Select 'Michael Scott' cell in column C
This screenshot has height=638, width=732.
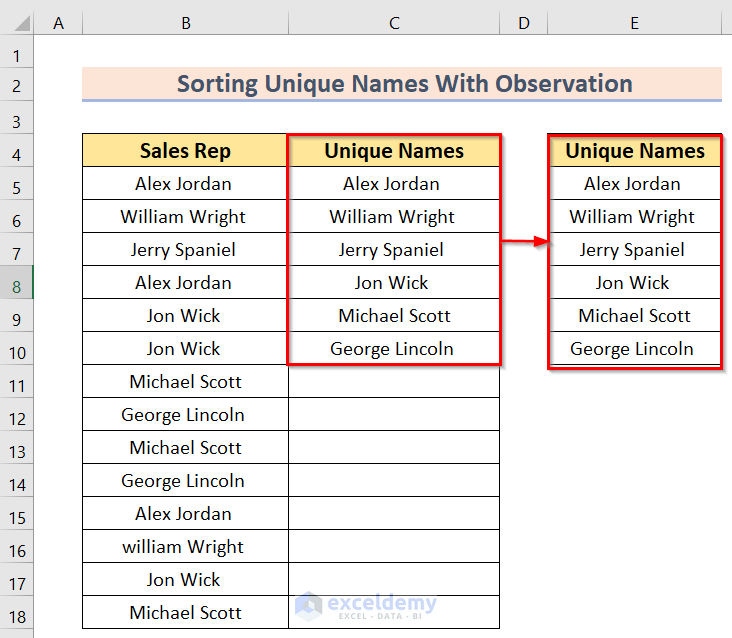coord(394,316)
